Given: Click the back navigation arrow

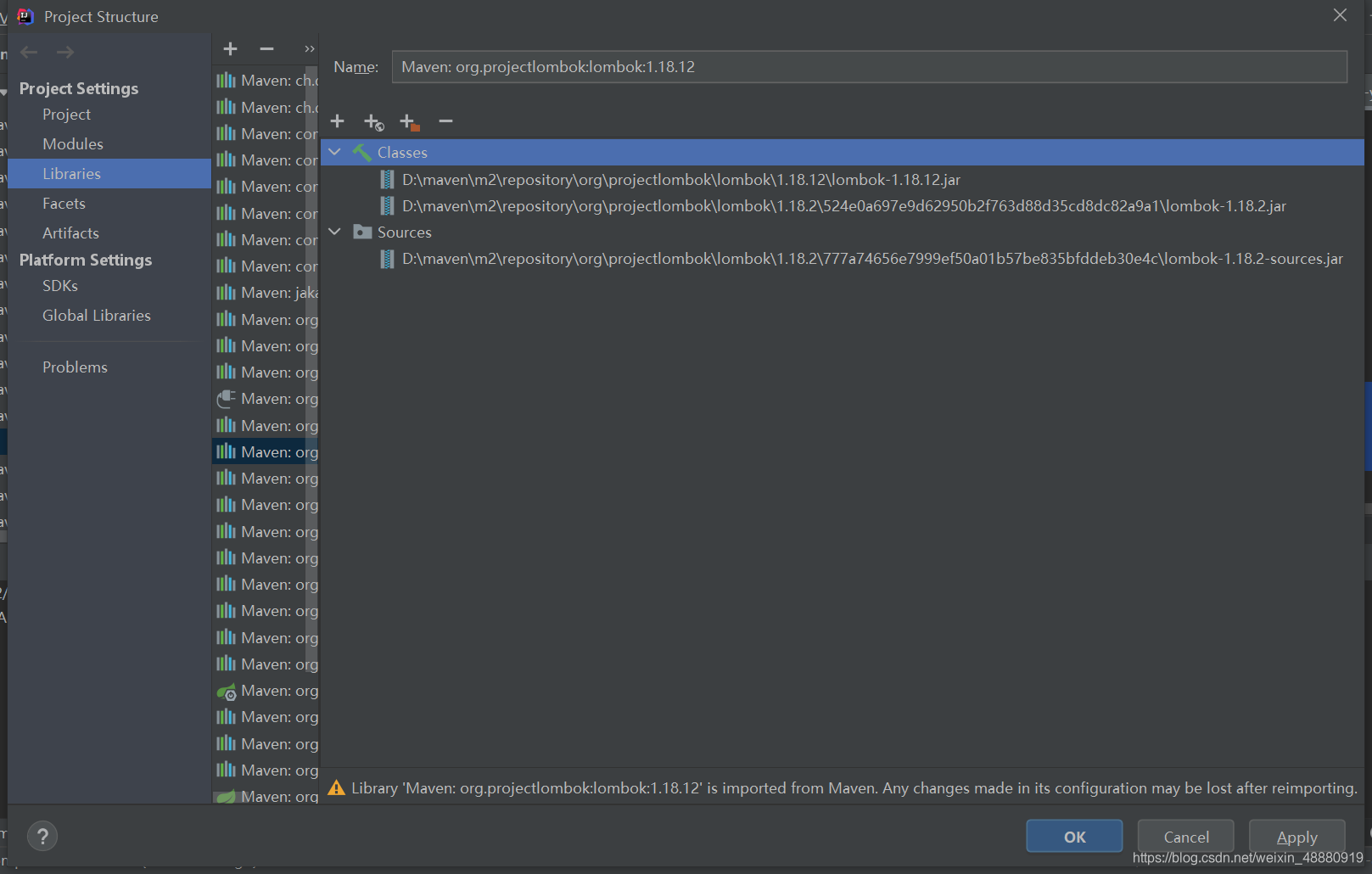Looking at the screenshot, I should 29,53.
